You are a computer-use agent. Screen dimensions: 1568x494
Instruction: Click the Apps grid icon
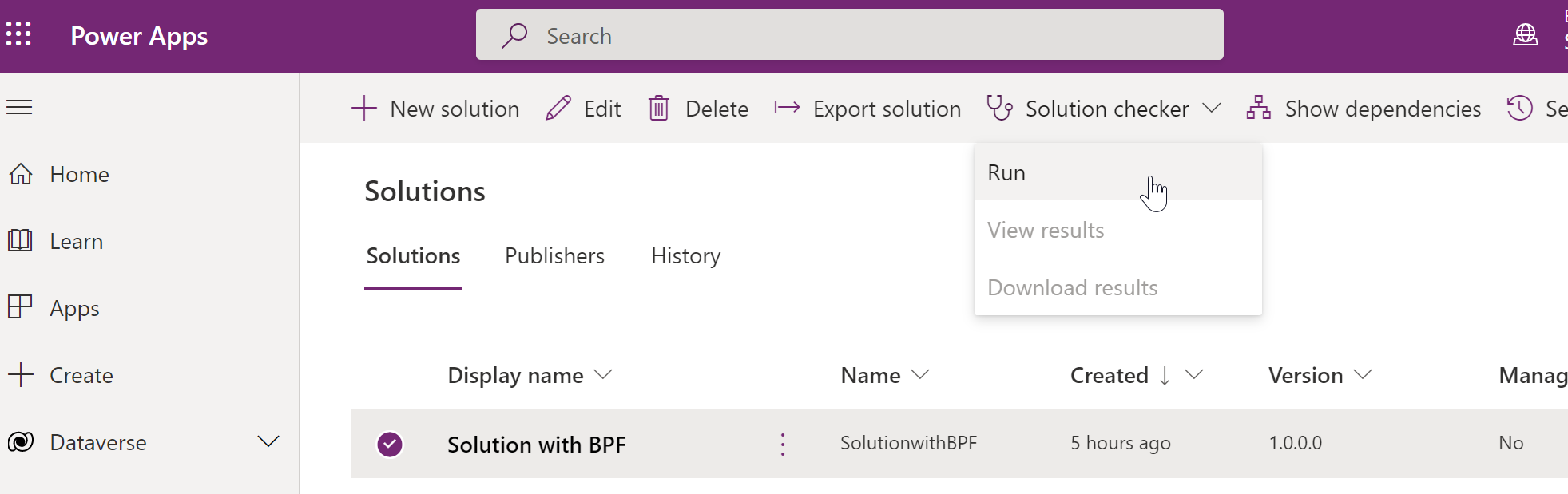click(x=20, y=306)
